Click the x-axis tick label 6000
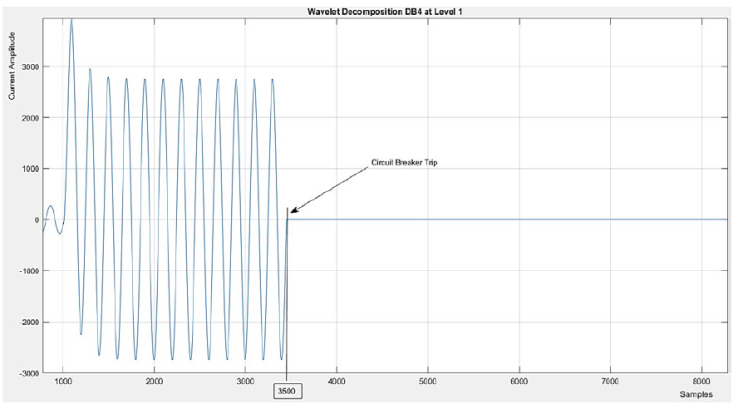The width and height of the screenshot is (737, 408). point(519,382)
